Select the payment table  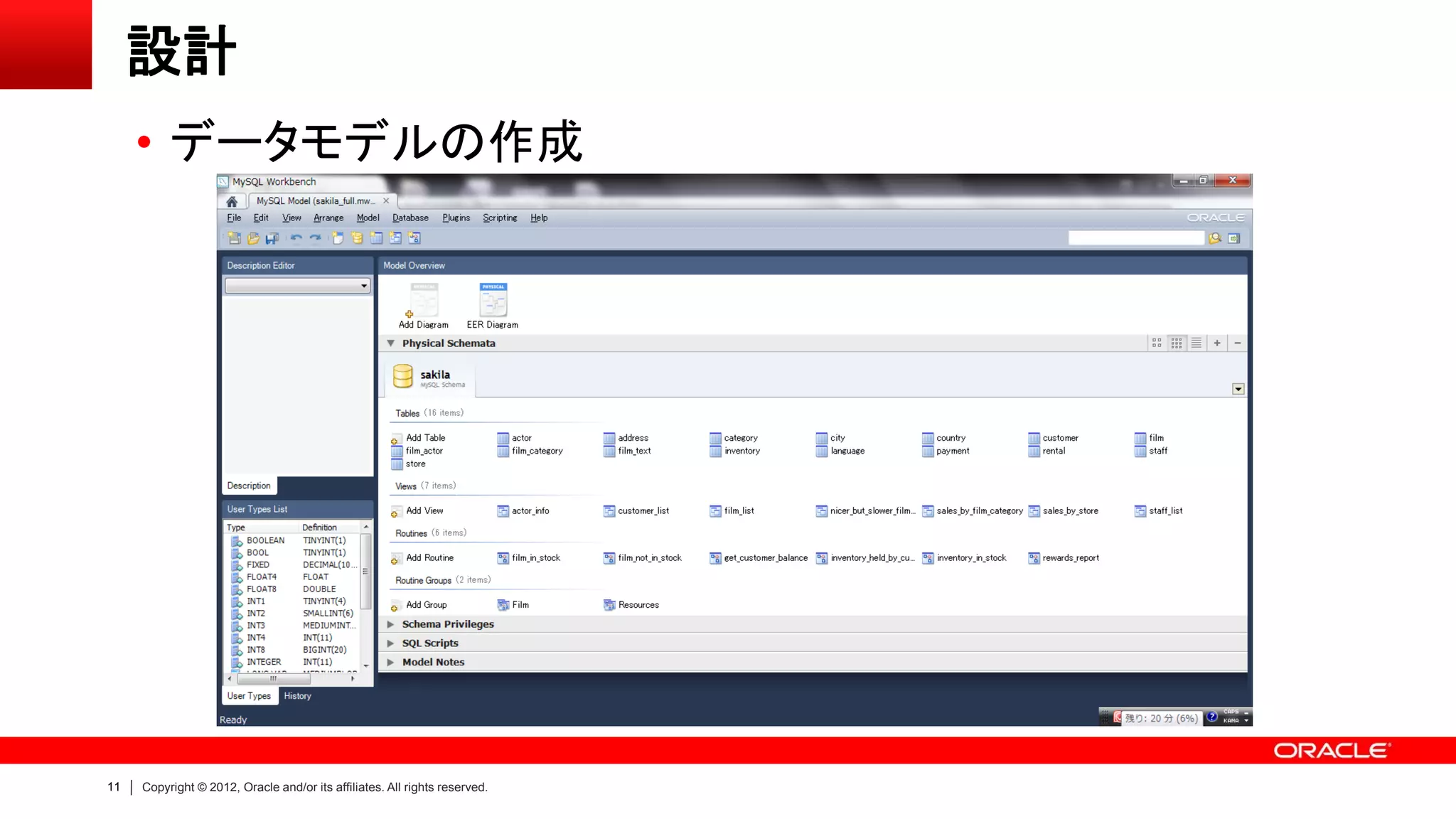pyautogui.click(x=946, y=451)
